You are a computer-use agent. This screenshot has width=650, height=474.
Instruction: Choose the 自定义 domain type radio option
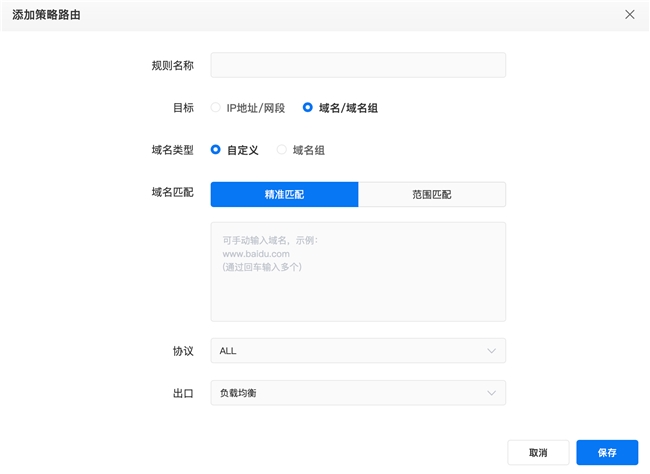click(216, 150)
